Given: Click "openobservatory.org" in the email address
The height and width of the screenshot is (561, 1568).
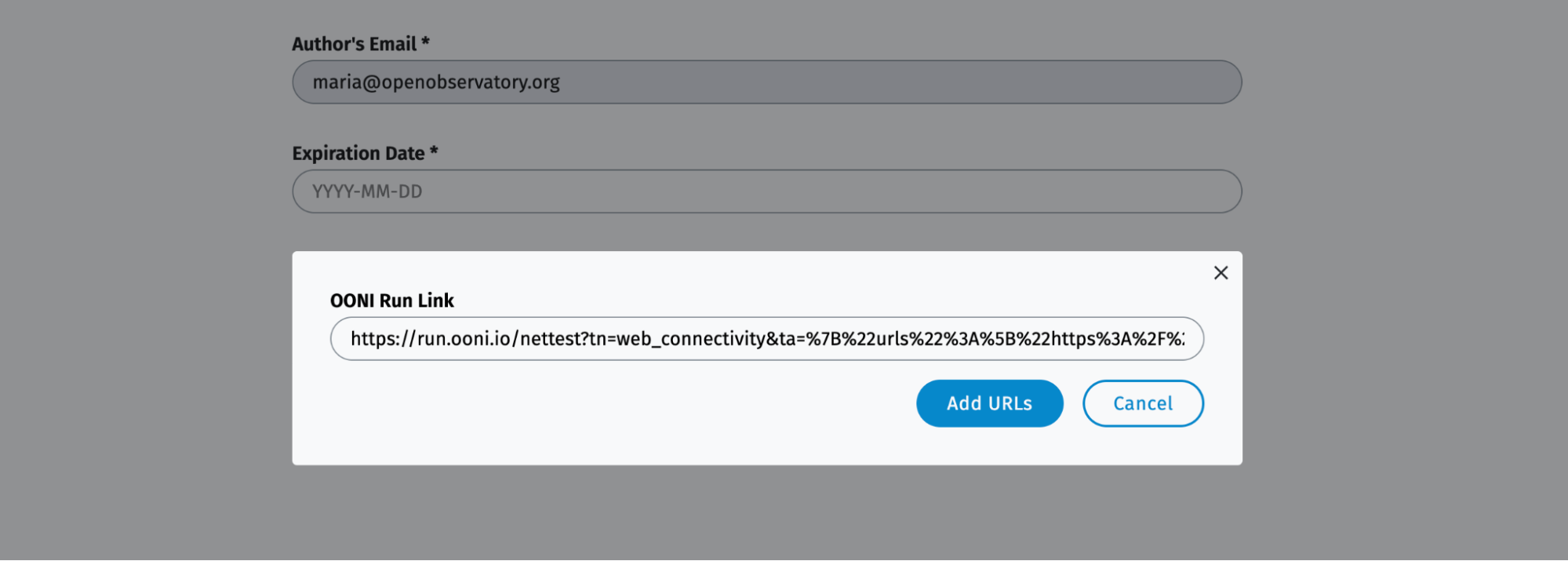Looking at the screenshot, I should click(471, 82).
